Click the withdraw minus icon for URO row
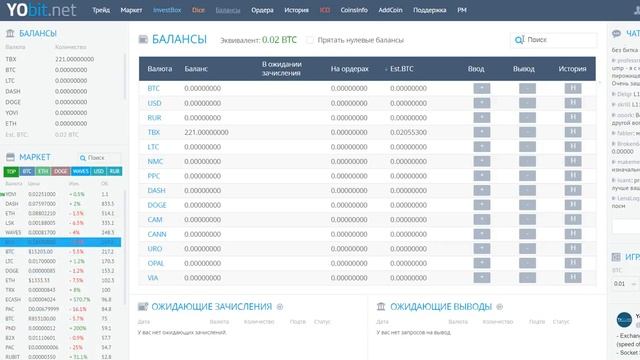Screen dimensions: 640x360 pos(527,249)
